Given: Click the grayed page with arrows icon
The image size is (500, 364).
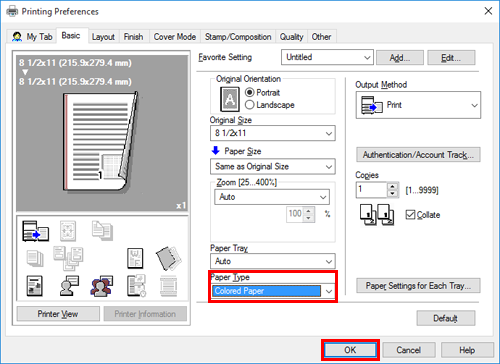Looking at the screenshot, I should (68, 231).
